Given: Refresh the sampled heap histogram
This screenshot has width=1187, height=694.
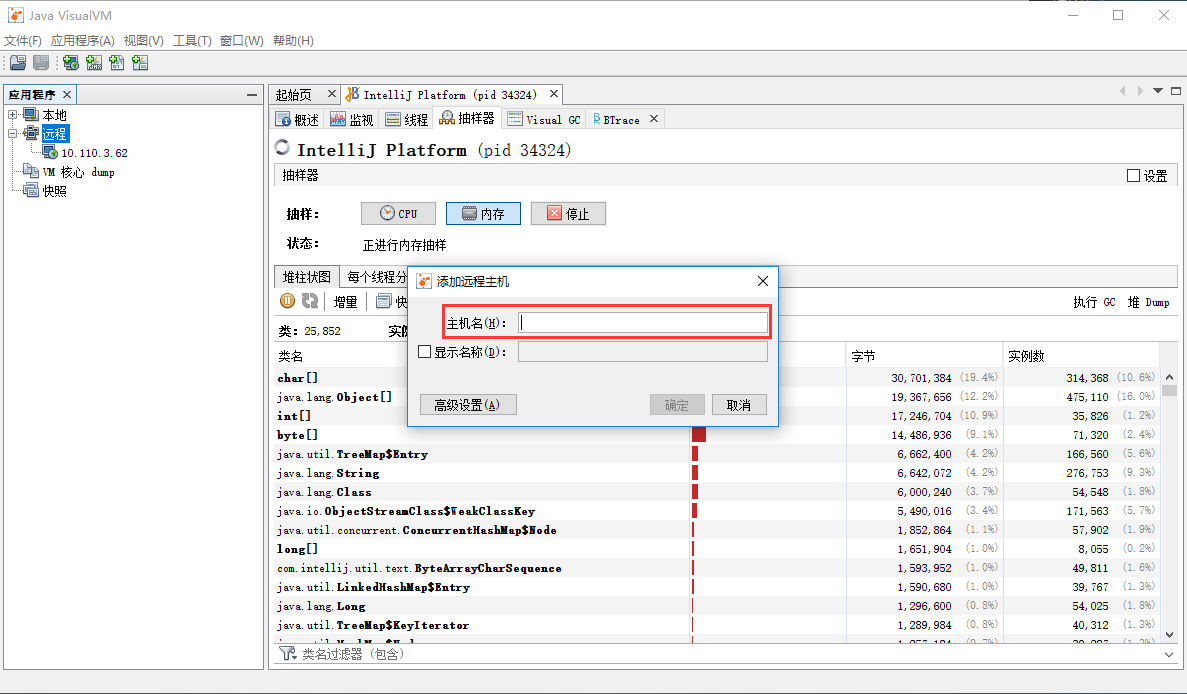Looking at the screenshot, I should [308, 301].
